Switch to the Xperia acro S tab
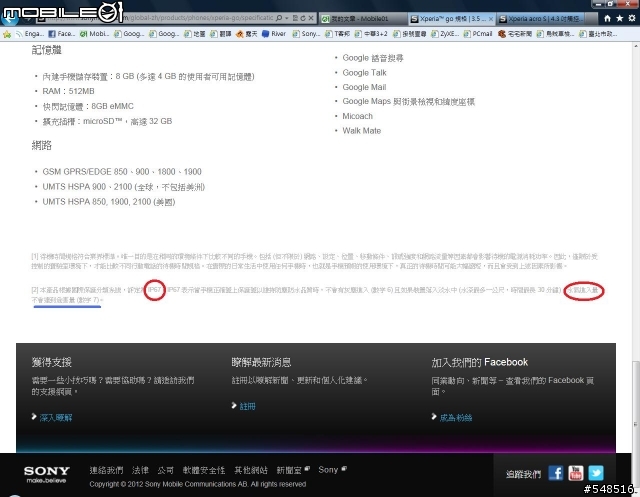The height and width of the screenshot is (497, 640). click(541, 19)
